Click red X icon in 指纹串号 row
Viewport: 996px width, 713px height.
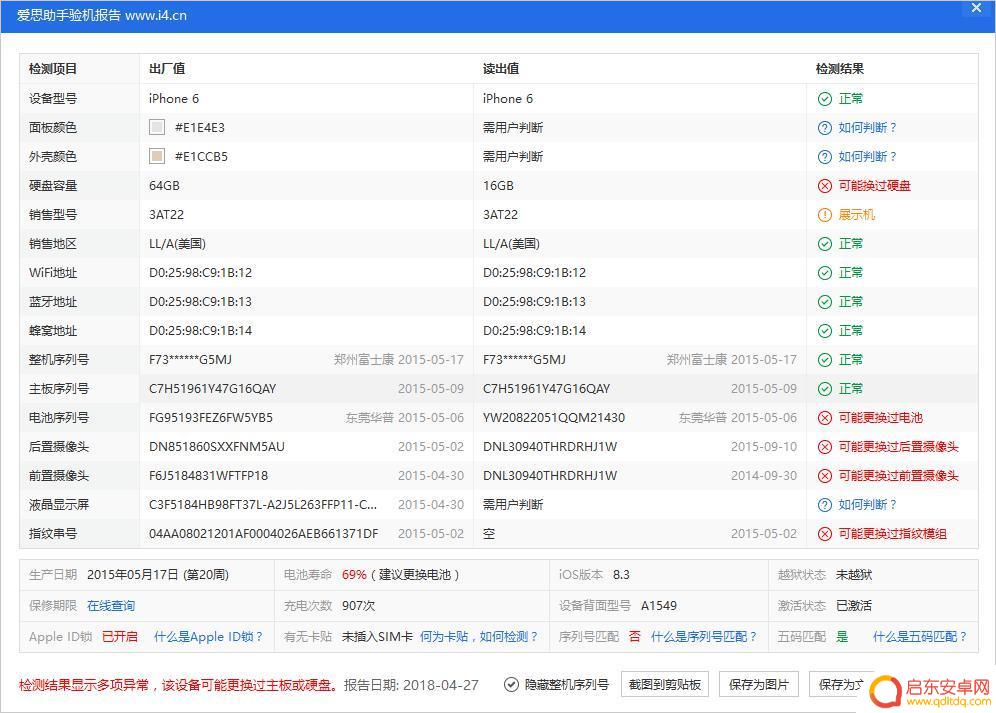coord(824,534)
